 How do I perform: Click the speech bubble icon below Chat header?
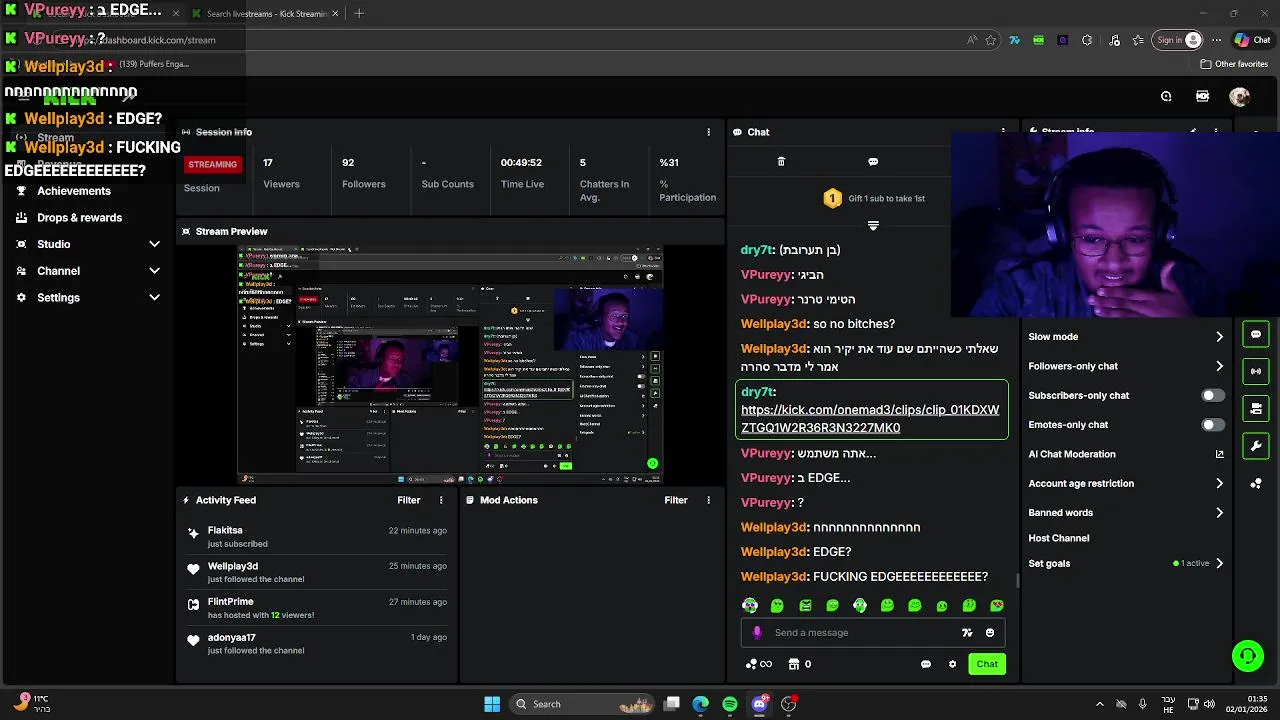(873, 161)
